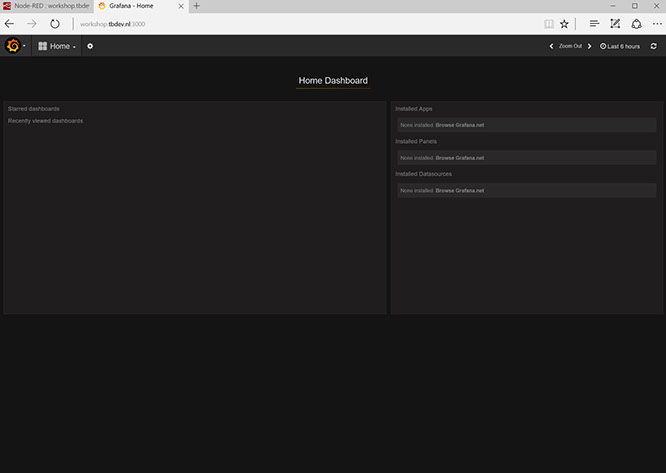Go forward in browser history

pos(32,24)
